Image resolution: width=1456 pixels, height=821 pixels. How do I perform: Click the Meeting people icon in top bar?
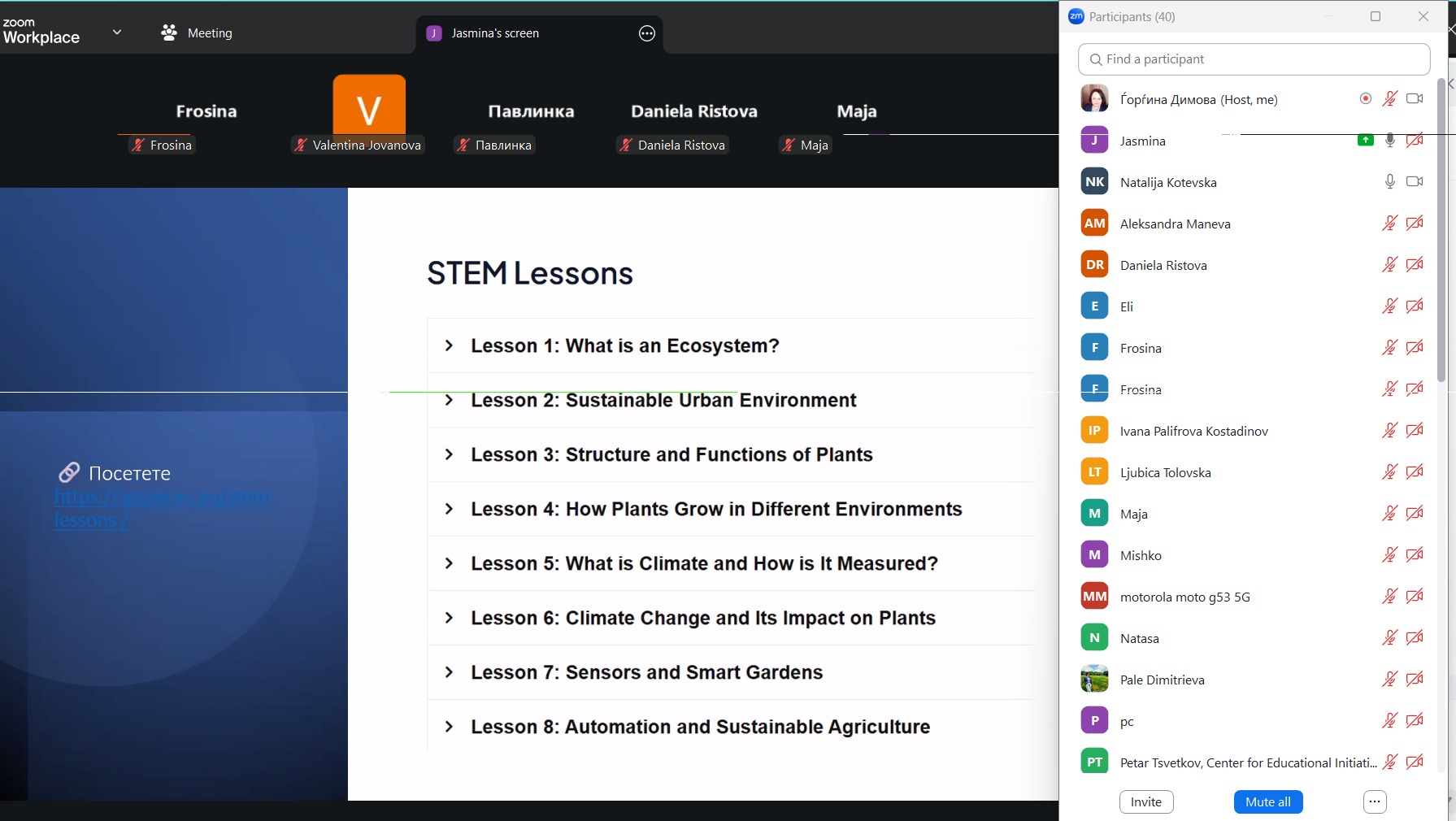(x=169, y=33)
